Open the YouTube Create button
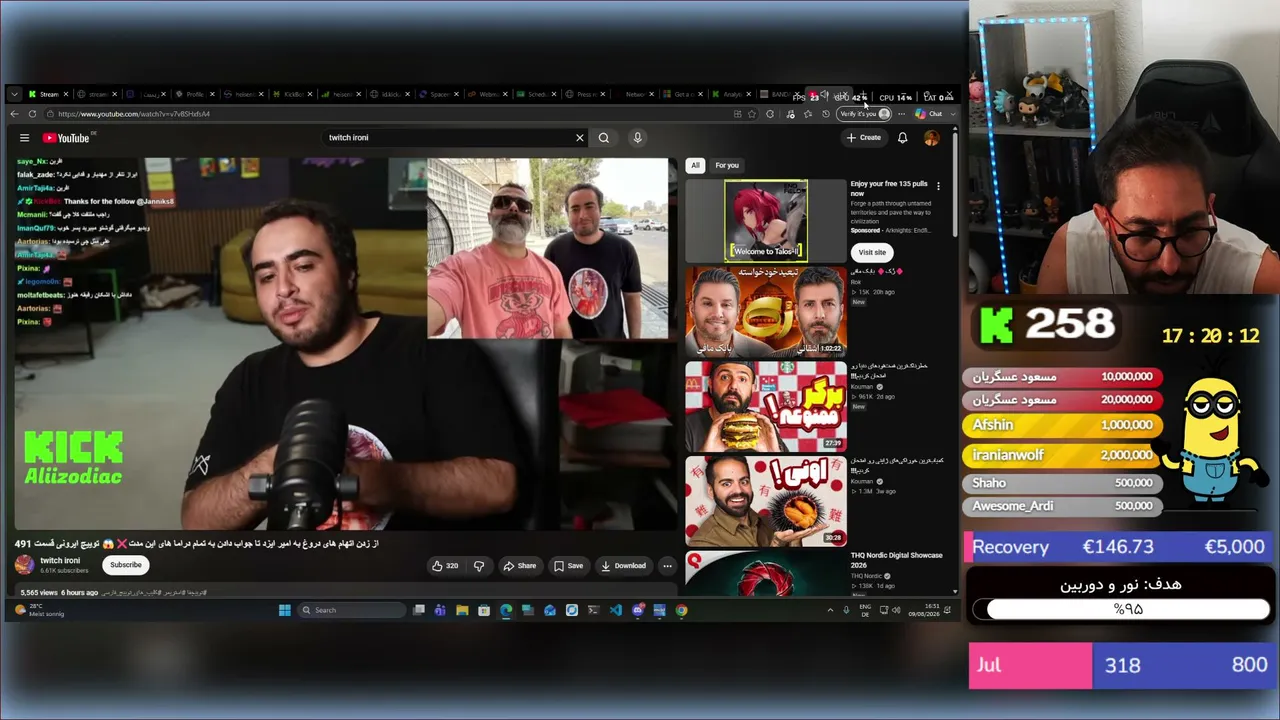1280x720 pixels. click(x=864, y=138)
